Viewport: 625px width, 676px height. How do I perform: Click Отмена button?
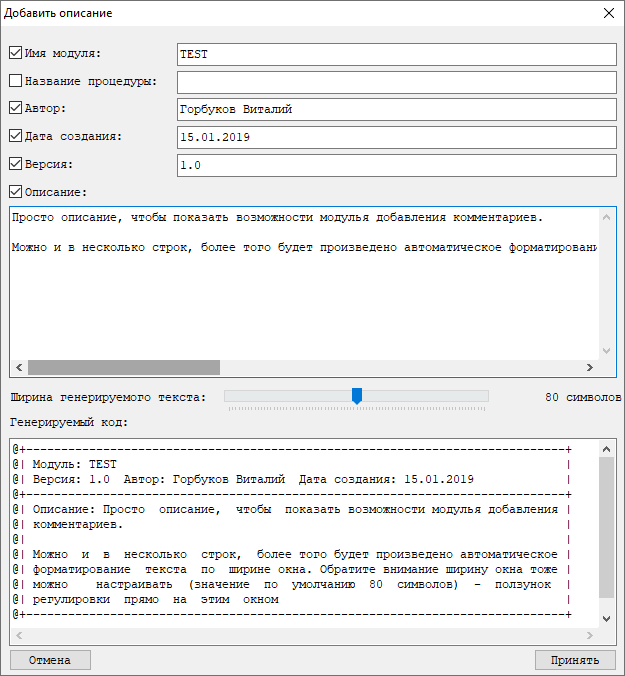click(50, 660)
